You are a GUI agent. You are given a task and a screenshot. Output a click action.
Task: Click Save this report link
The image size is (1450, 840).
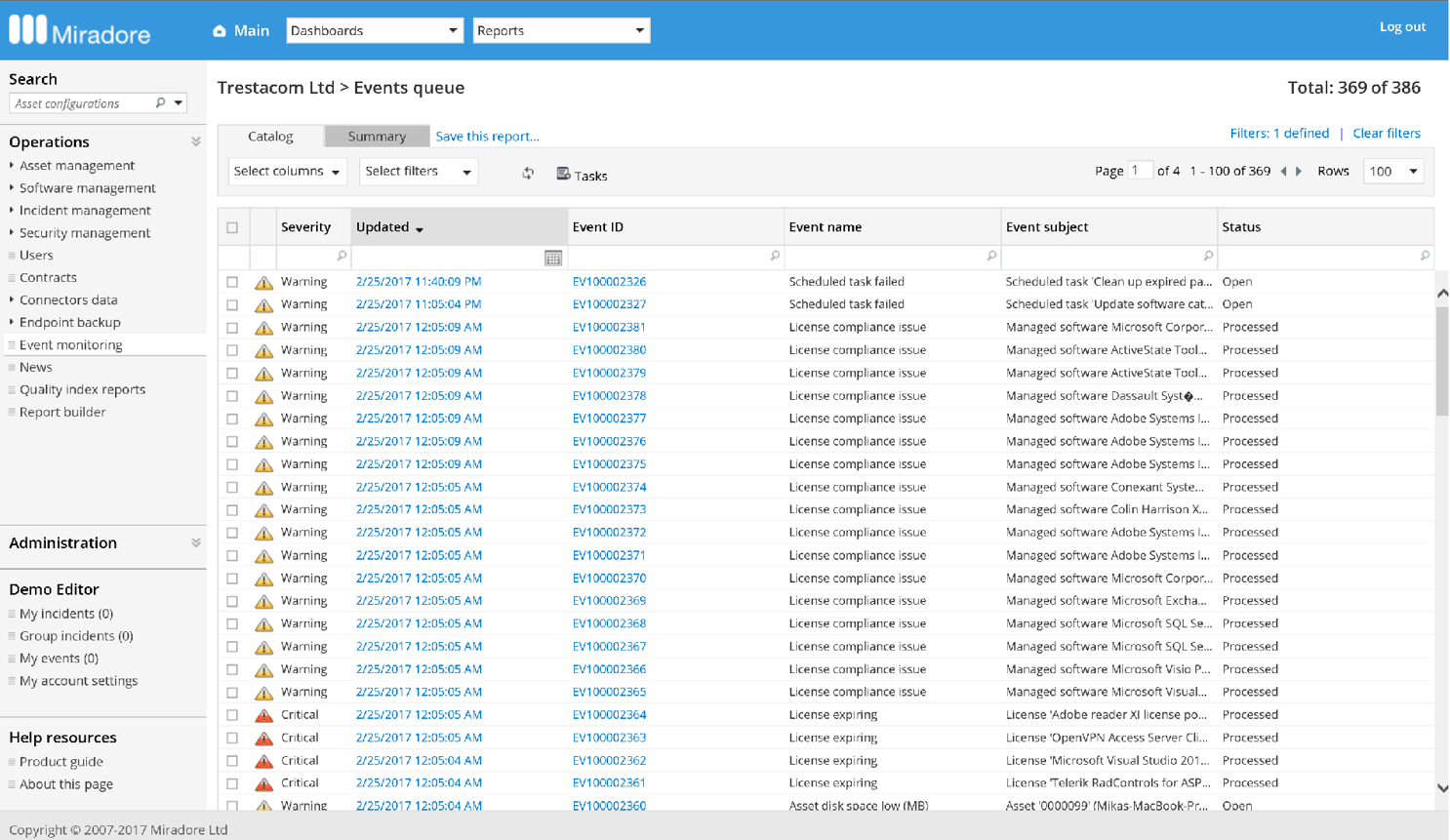(487, 137)
